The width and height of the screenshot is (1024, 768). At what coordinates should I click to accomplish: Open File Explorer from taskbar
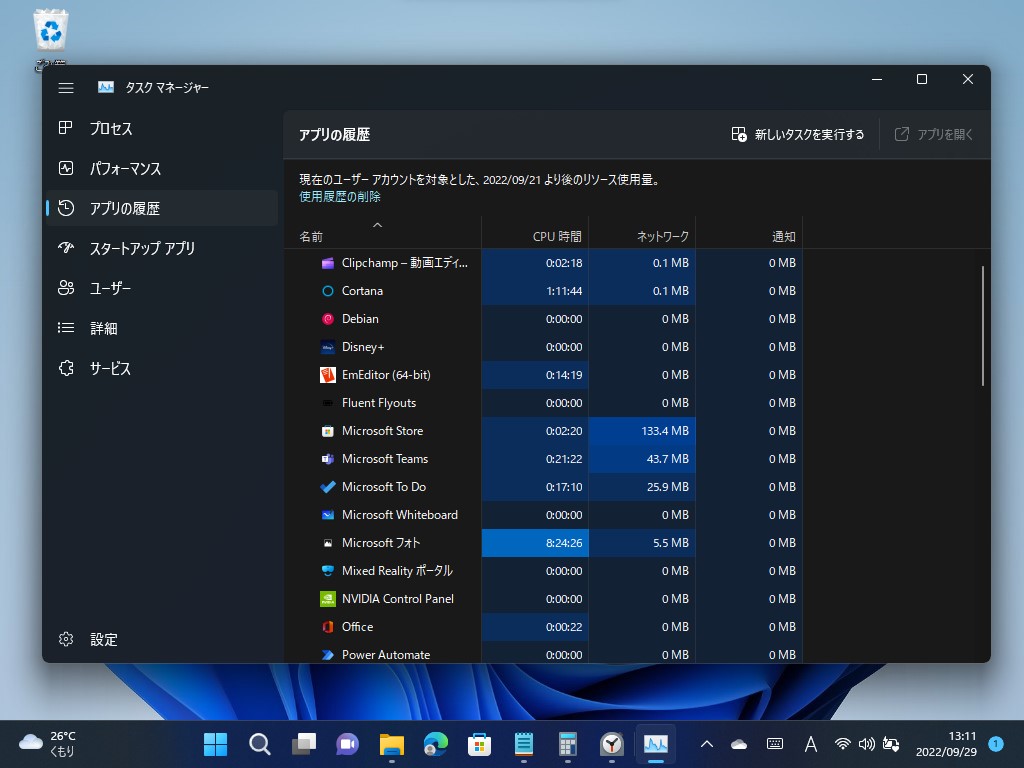tap(391, 744)
